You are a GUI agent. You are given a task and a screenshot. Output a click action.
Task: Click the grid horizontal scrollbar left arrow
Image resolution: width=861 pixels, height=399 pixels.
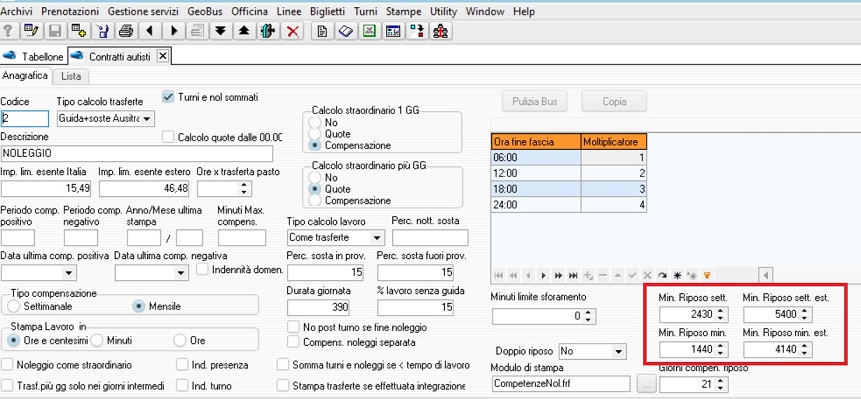tap(766, 275)
